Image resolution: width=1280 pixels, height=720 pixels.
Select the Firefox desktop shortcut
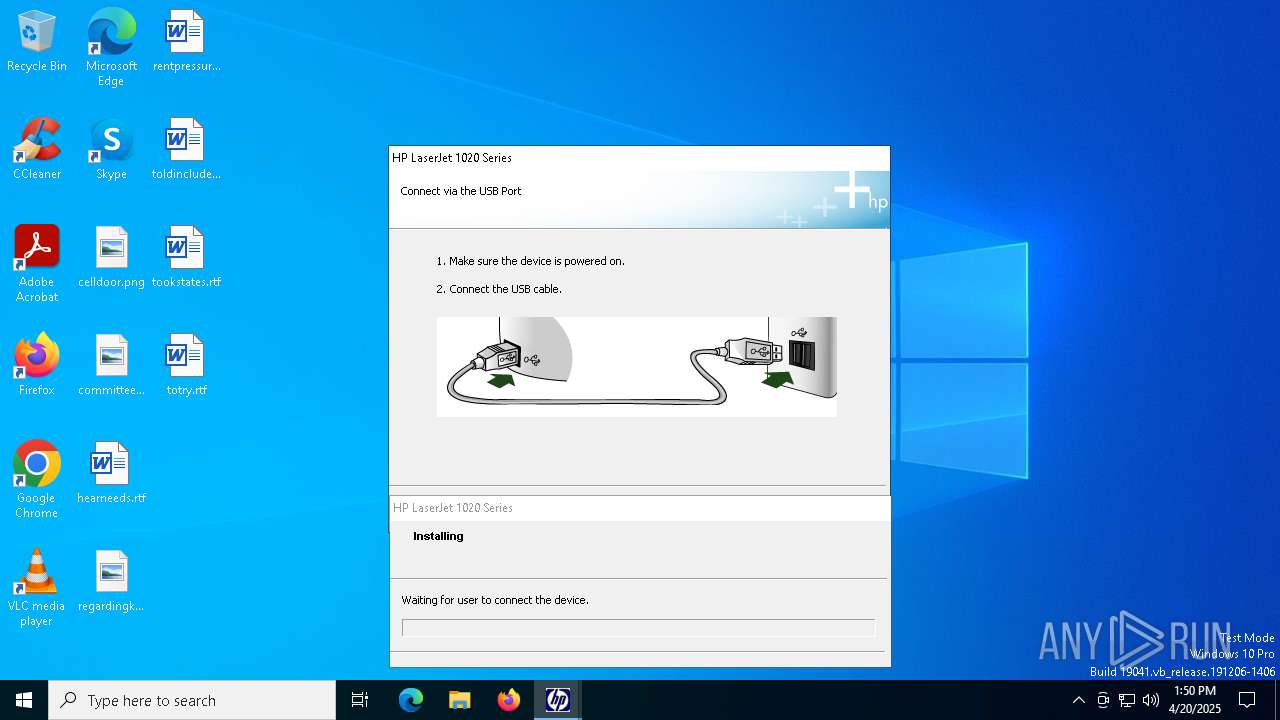click(37, 366)
